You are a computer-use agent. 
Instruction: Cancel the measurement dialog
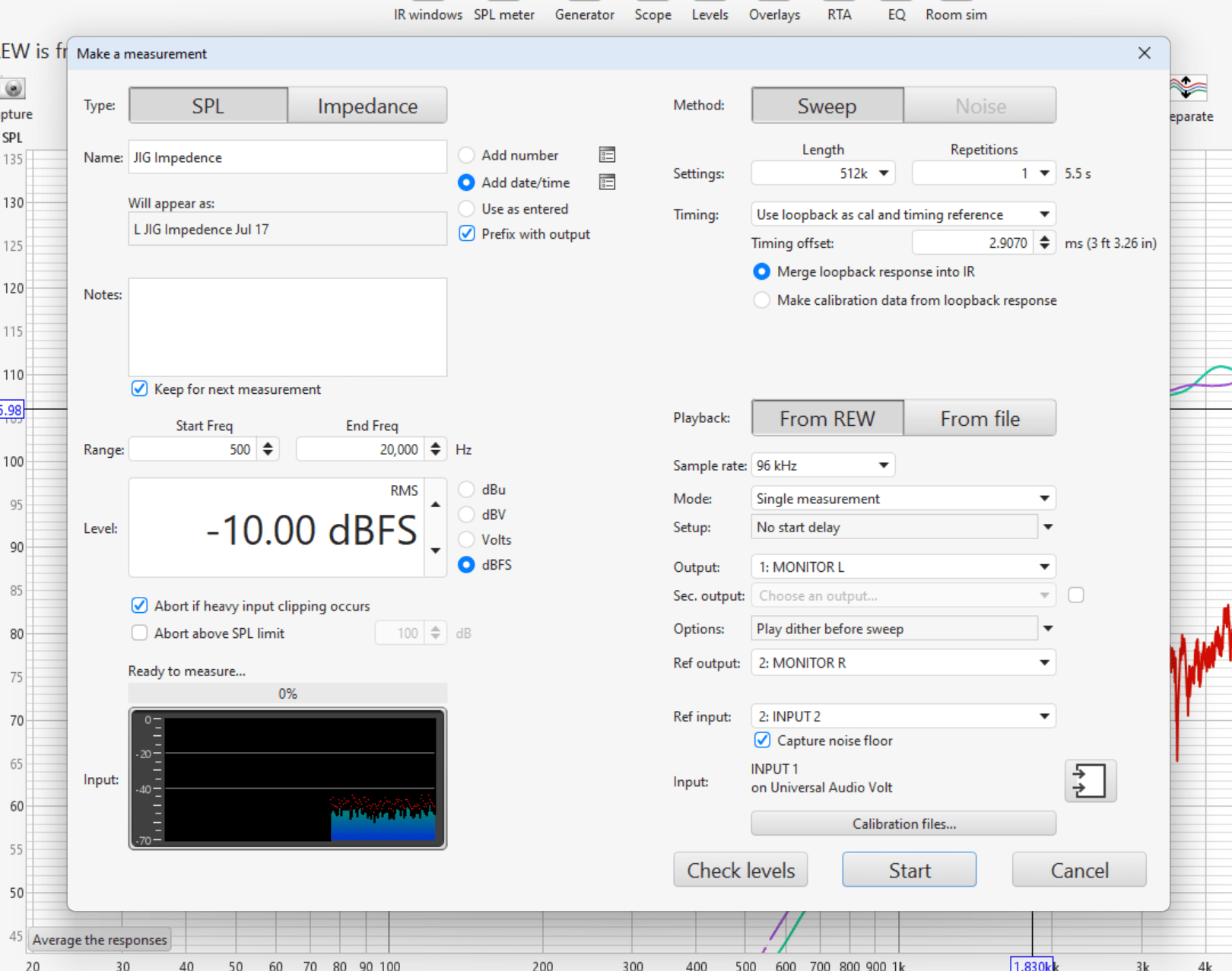pyautogui.click(x=1079, y=870)
